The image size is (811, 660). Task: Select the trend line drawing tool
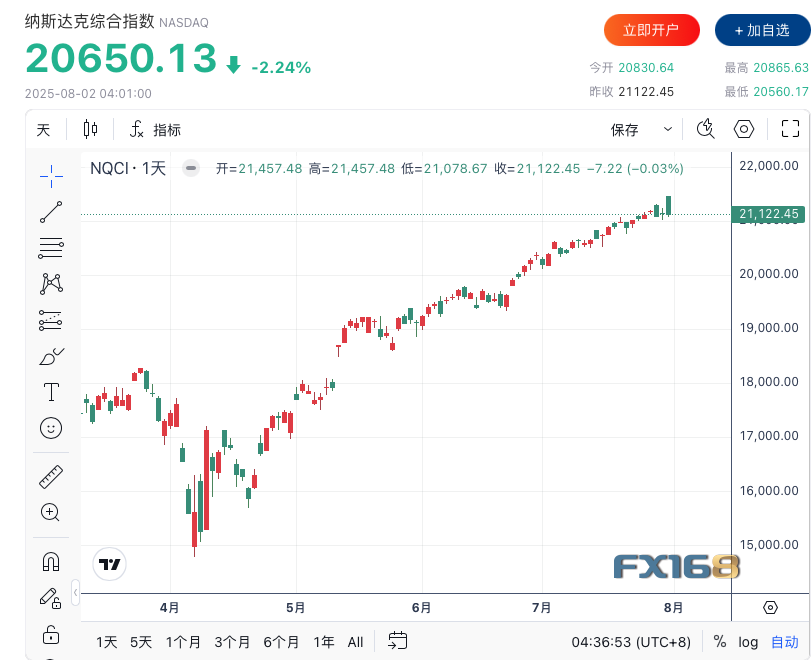tap(51, 211)
